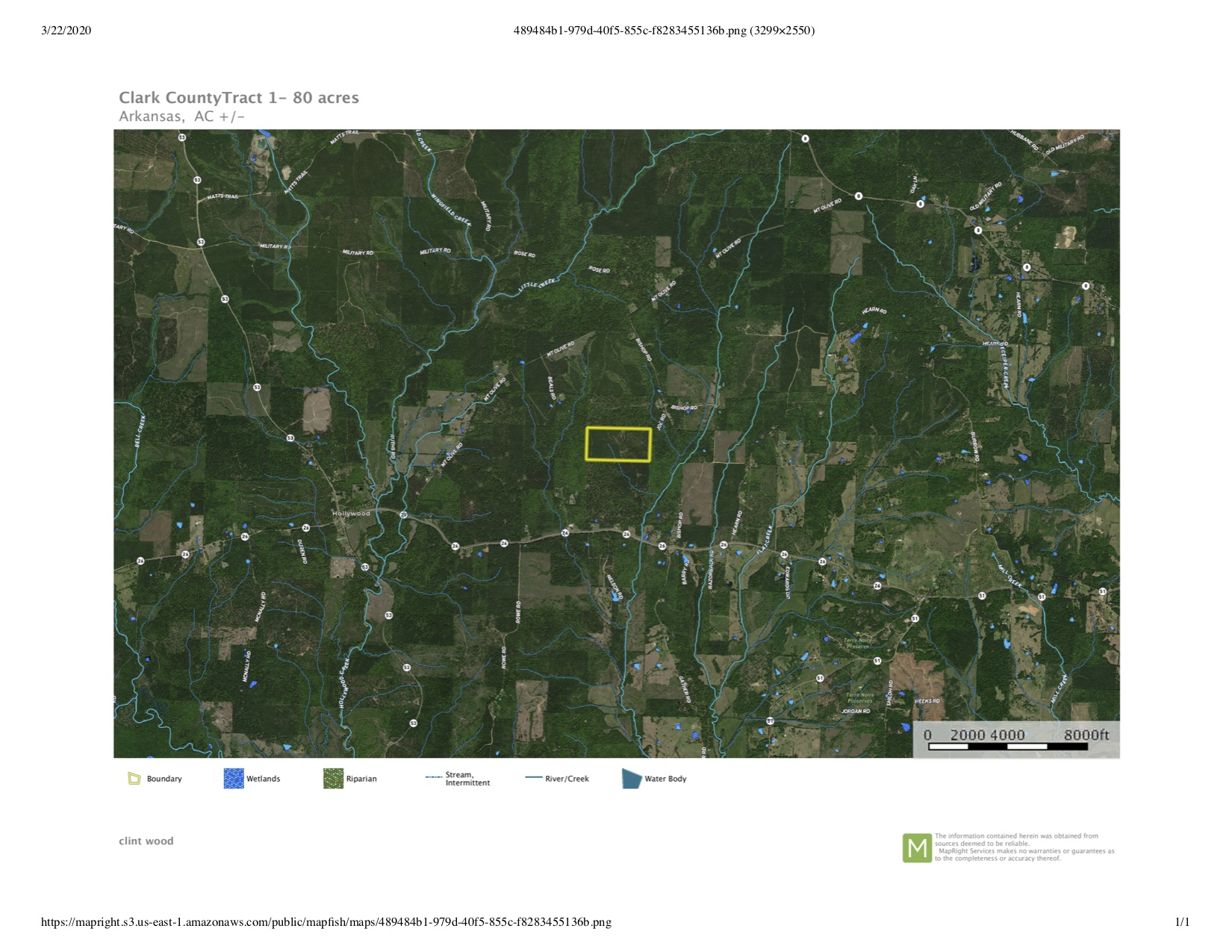Click the Terre Noire Preserve label
Image resolution: width=1232 pixels, height=952 pixels.
tap(858, 643)
